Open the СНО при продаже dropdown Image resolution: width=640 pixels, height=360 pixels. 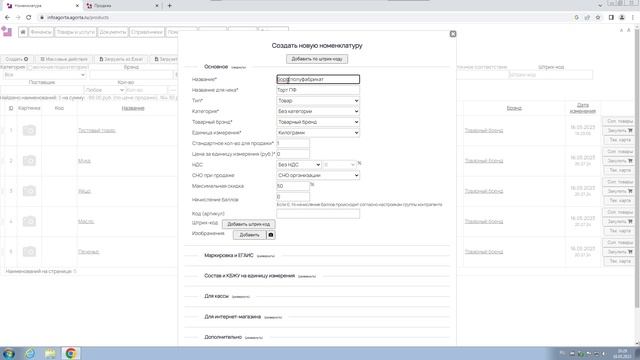tap(318, 175)
